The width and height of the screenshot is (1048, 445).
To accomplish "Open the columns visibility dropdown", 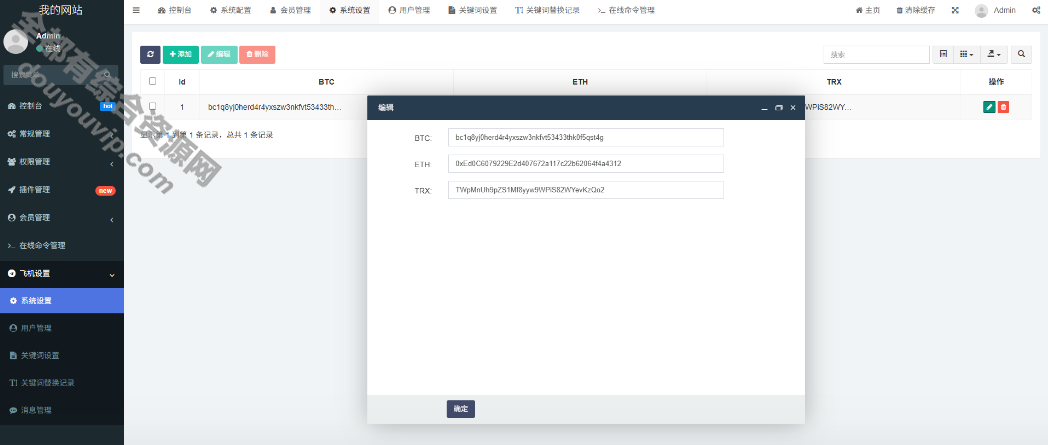I will (x=966, y=54).
